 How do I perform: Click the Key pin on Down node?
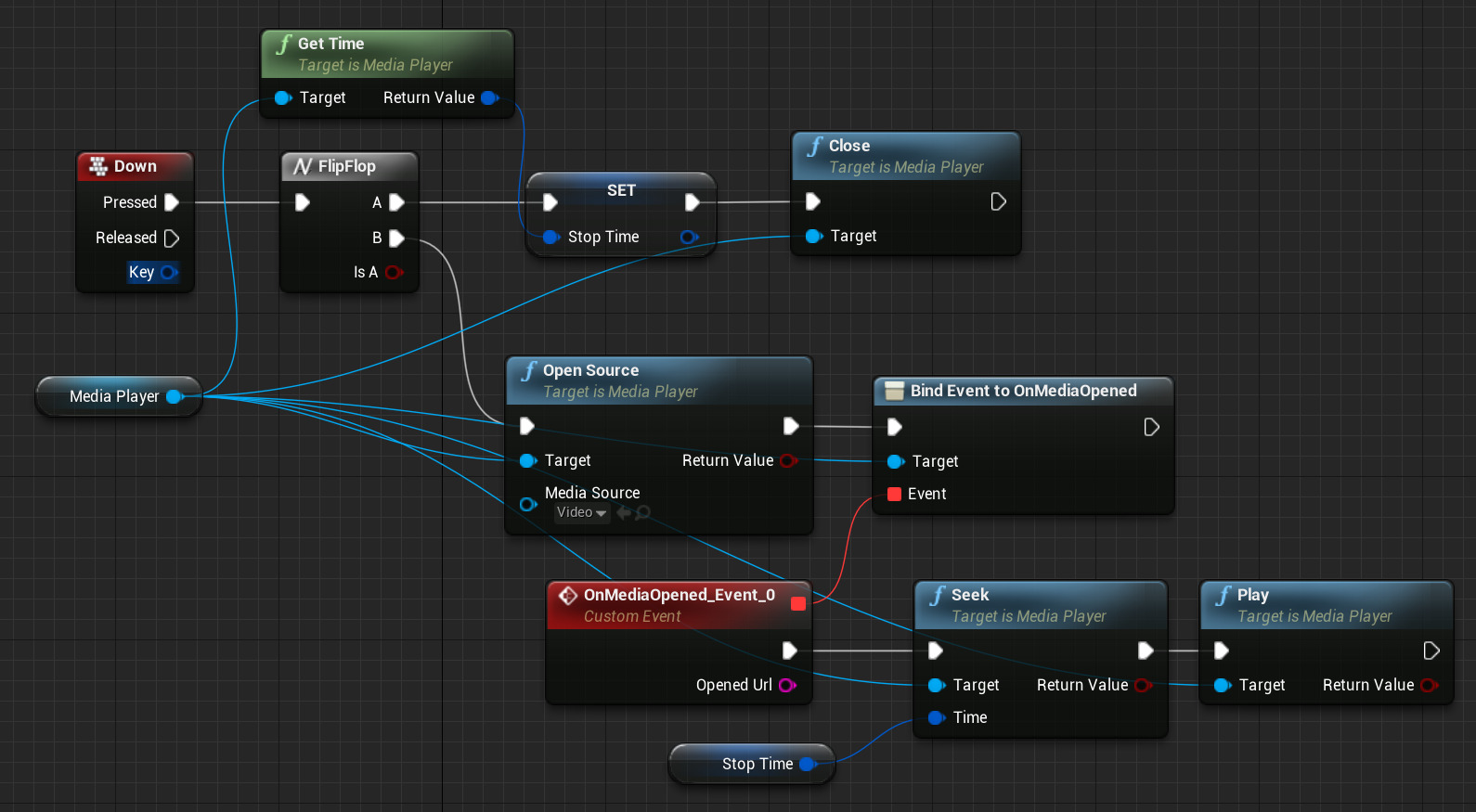[x=168, y=272]
